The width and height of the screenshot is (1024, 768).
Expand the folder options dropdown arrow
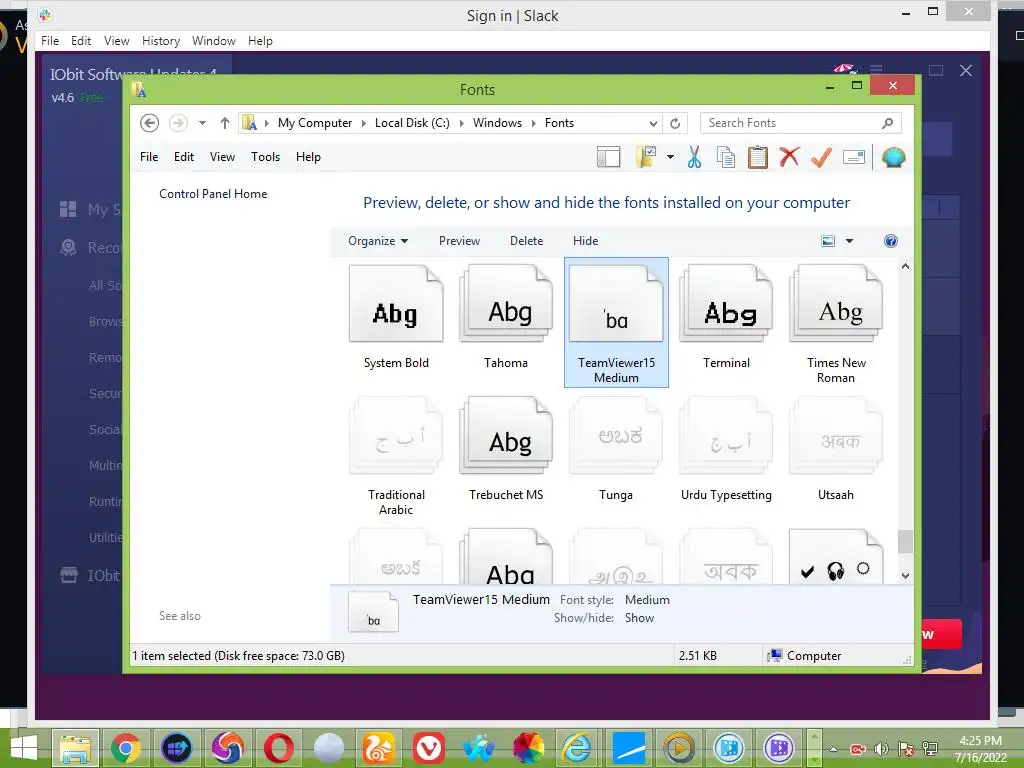pos(670,157)
